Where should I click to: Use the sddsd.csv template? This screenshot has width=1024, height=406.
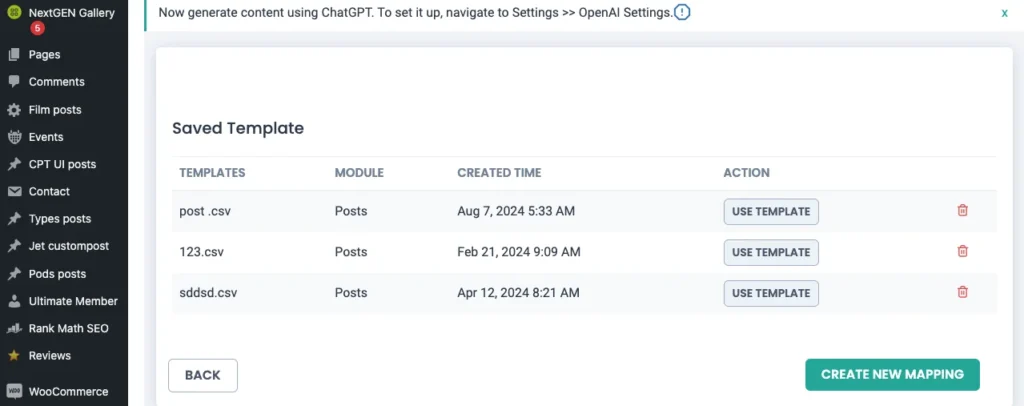click(x=771, y=293)
